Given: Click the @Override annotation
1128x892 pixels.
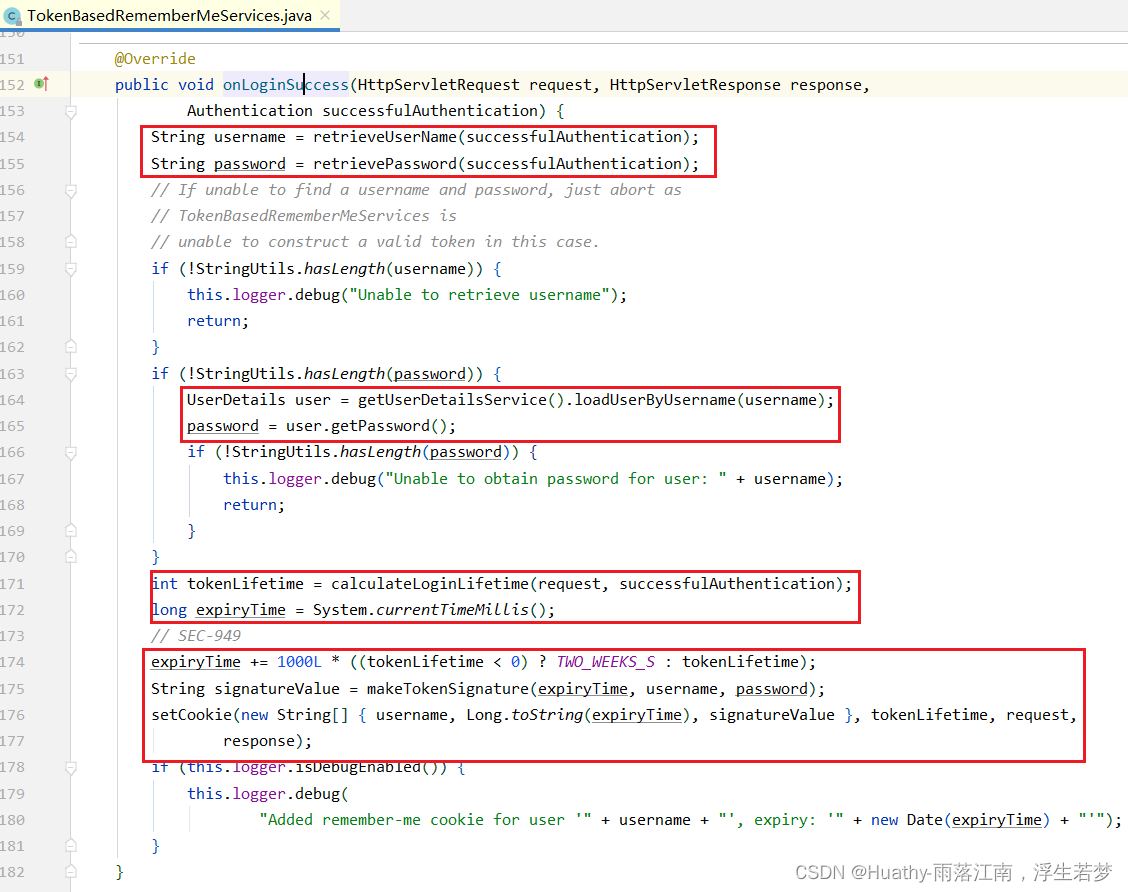Looking at the screenshot, I should point(155,58).
